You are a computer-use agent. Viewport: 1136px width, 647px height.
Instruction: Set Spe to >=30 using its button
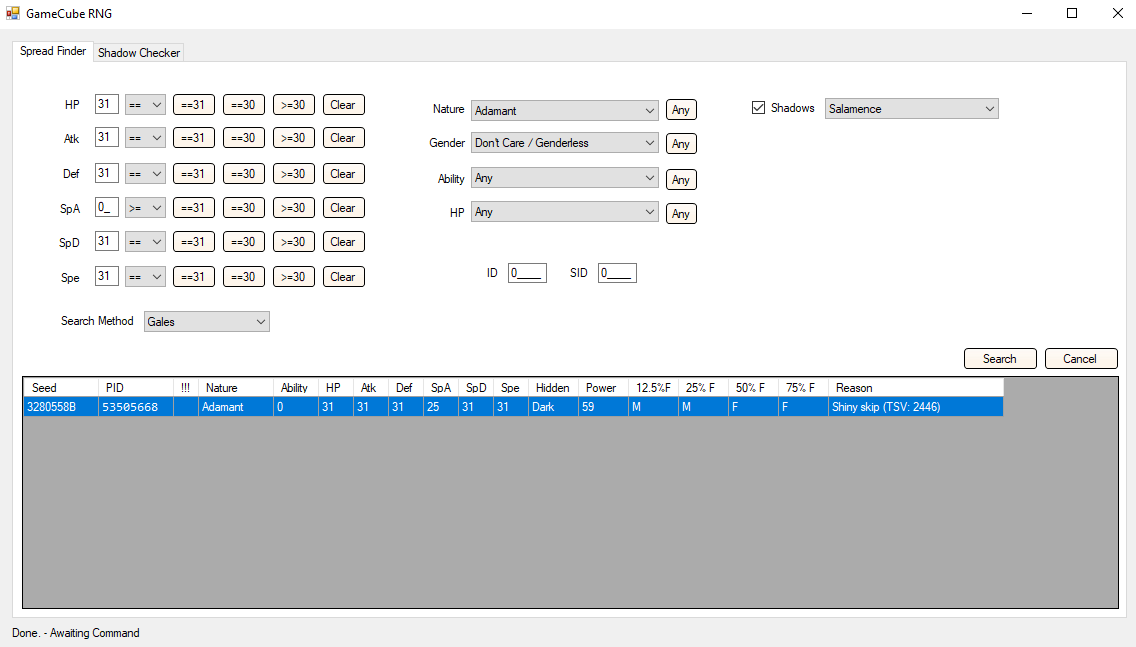click(x=293, y=276)
